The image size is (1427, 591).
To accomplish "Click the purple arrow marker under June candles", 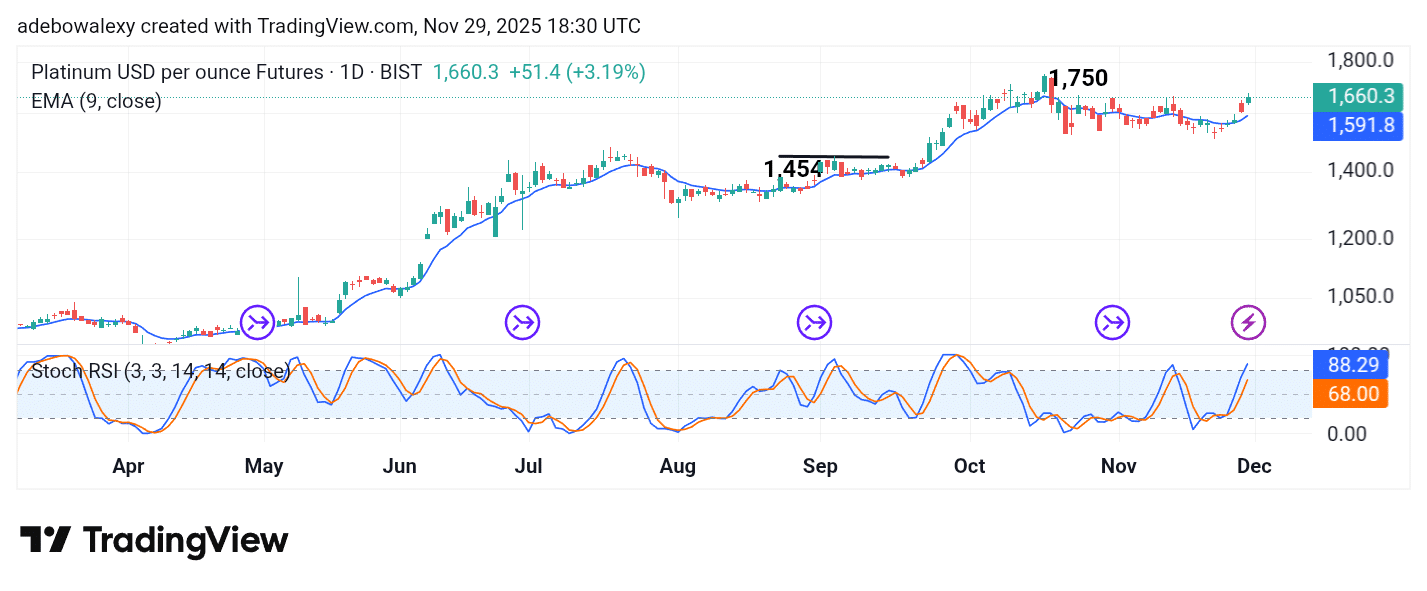I will click(521, 322).
